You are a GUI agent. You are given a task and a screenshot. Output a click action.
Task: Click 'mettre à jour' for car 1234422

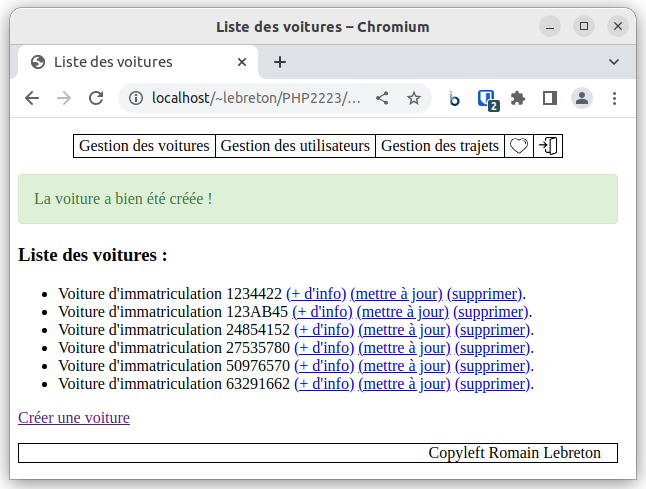[396, 294]
